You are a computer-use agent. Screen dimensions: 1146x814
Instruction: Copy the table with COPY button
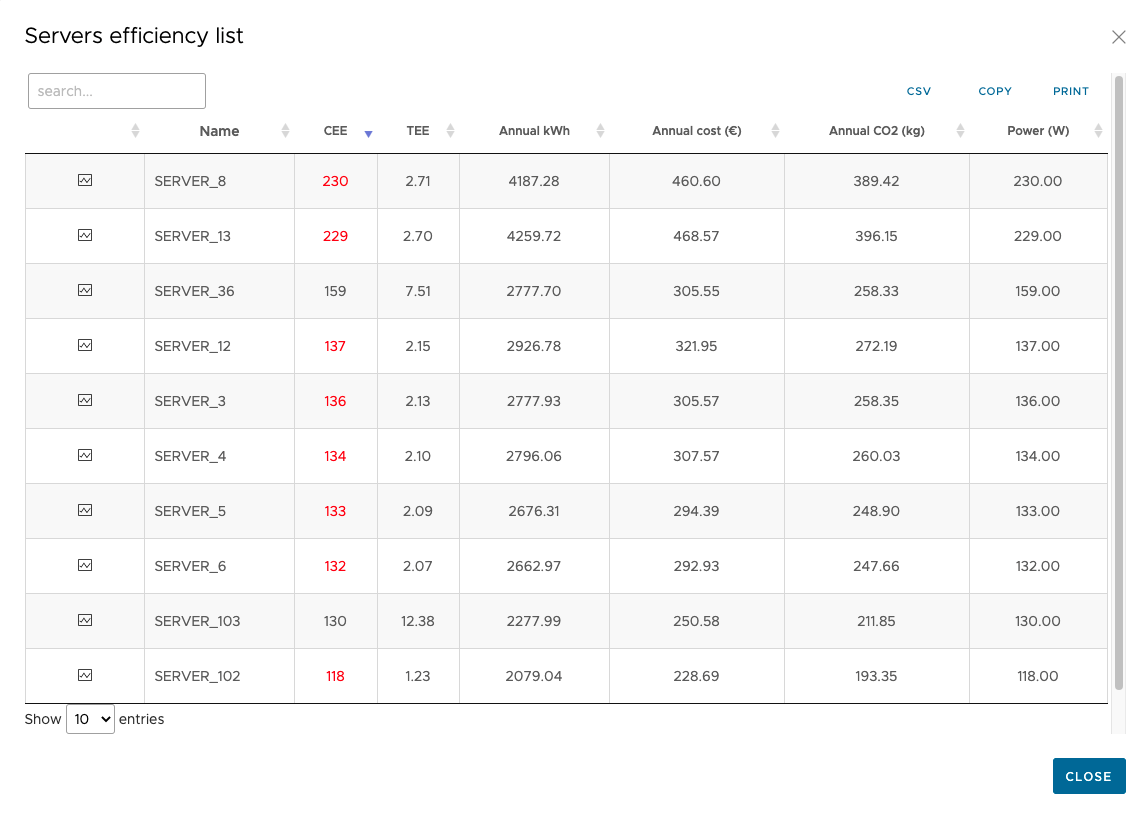point(995,91)
